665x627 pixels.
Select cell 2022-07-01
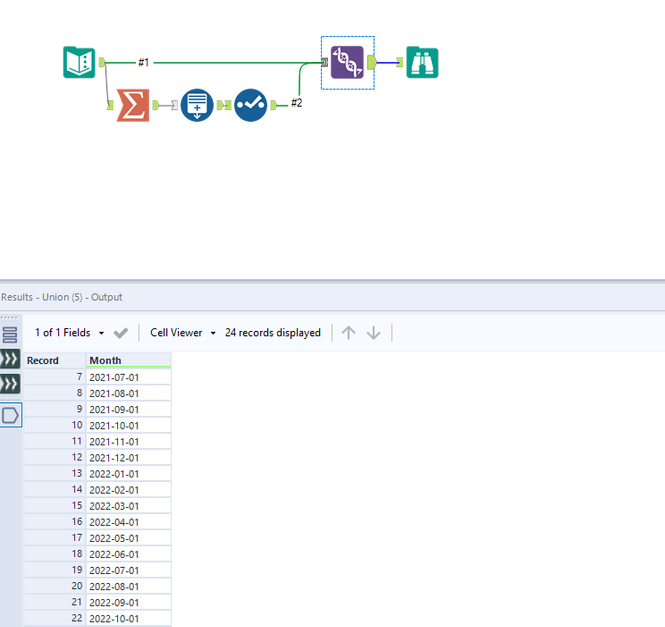coord(129,571)
